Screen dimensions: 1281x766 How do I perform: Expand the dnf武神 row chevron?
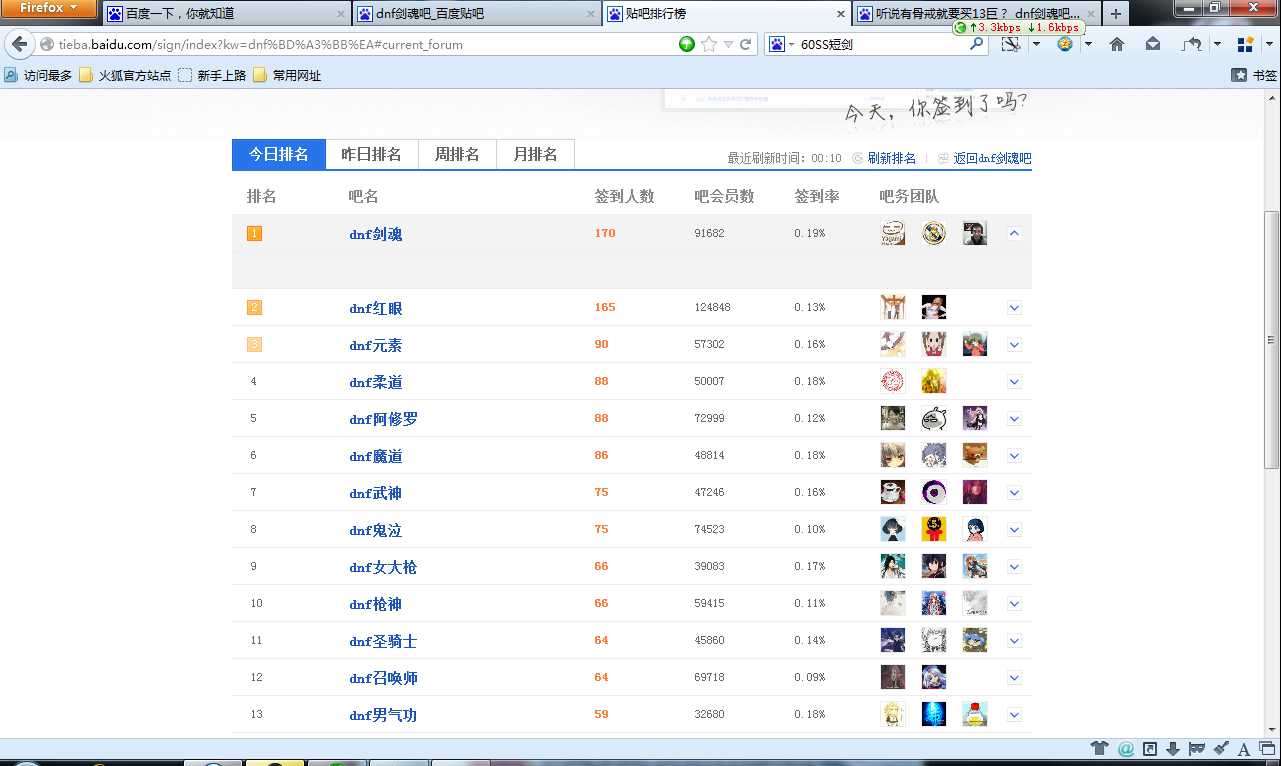pos(1014,493)
